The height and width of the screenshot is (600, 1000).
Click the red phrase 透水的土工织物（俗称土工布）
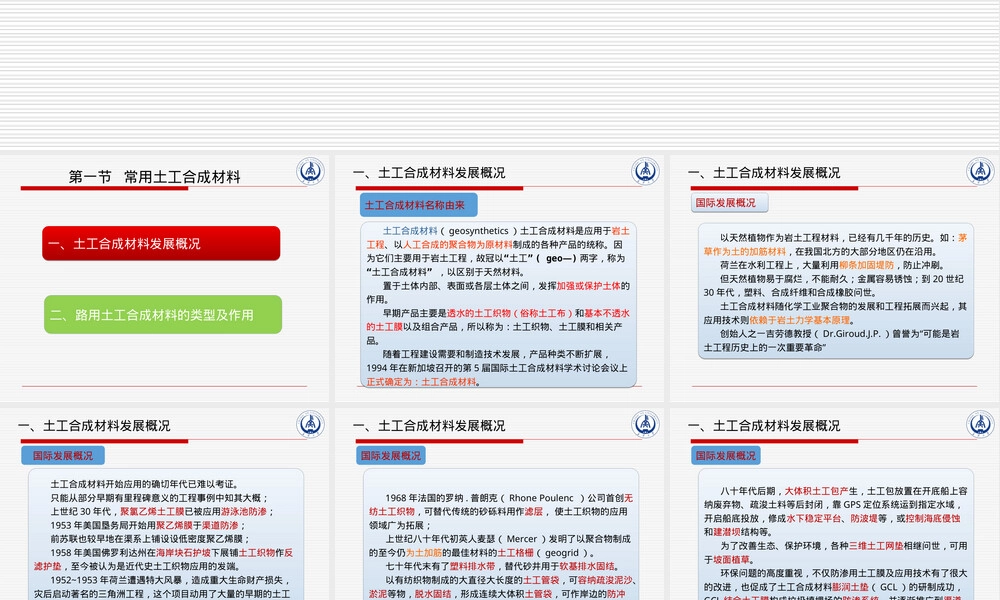pos(510,313)
